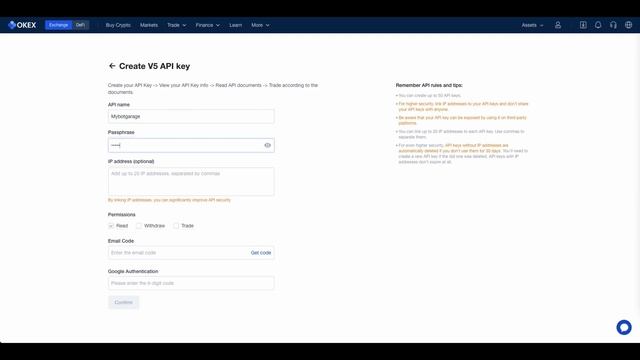This screenshot has height=360, width=640.
Task: Toggle the Read permission checkbox
Action: click(111, 226)
